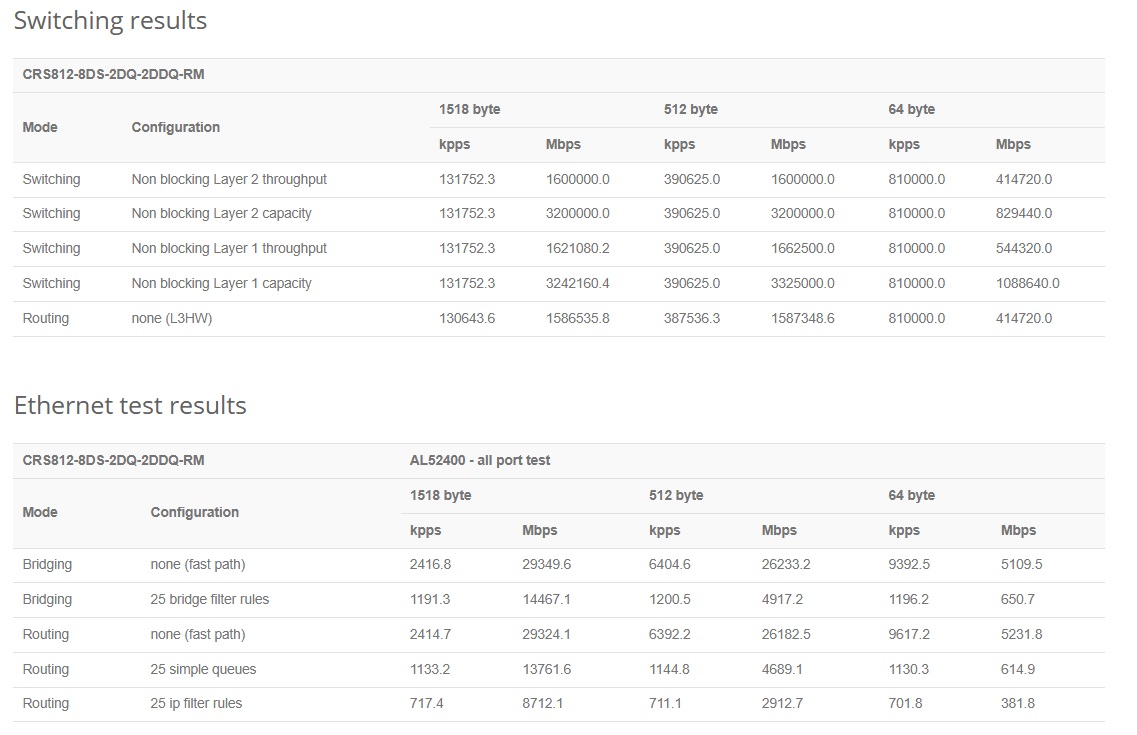Select "Non blocking Layer 1 capacity" row label

tap(221, 283)
